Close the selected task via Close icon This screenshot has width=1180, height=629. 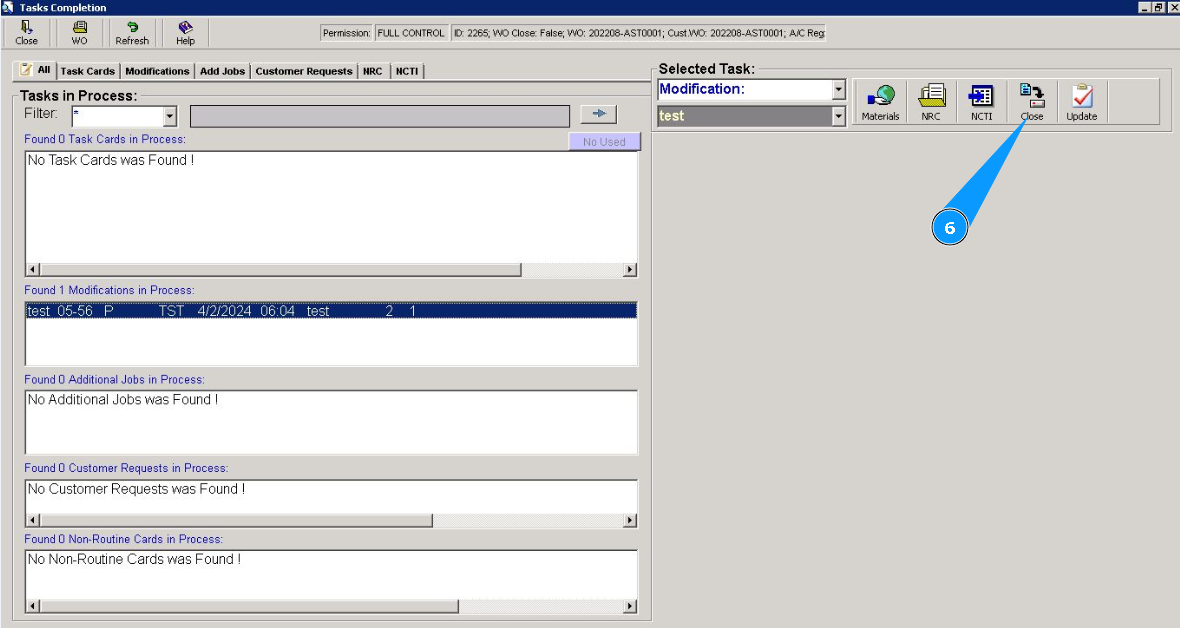tap(1032, 102)
